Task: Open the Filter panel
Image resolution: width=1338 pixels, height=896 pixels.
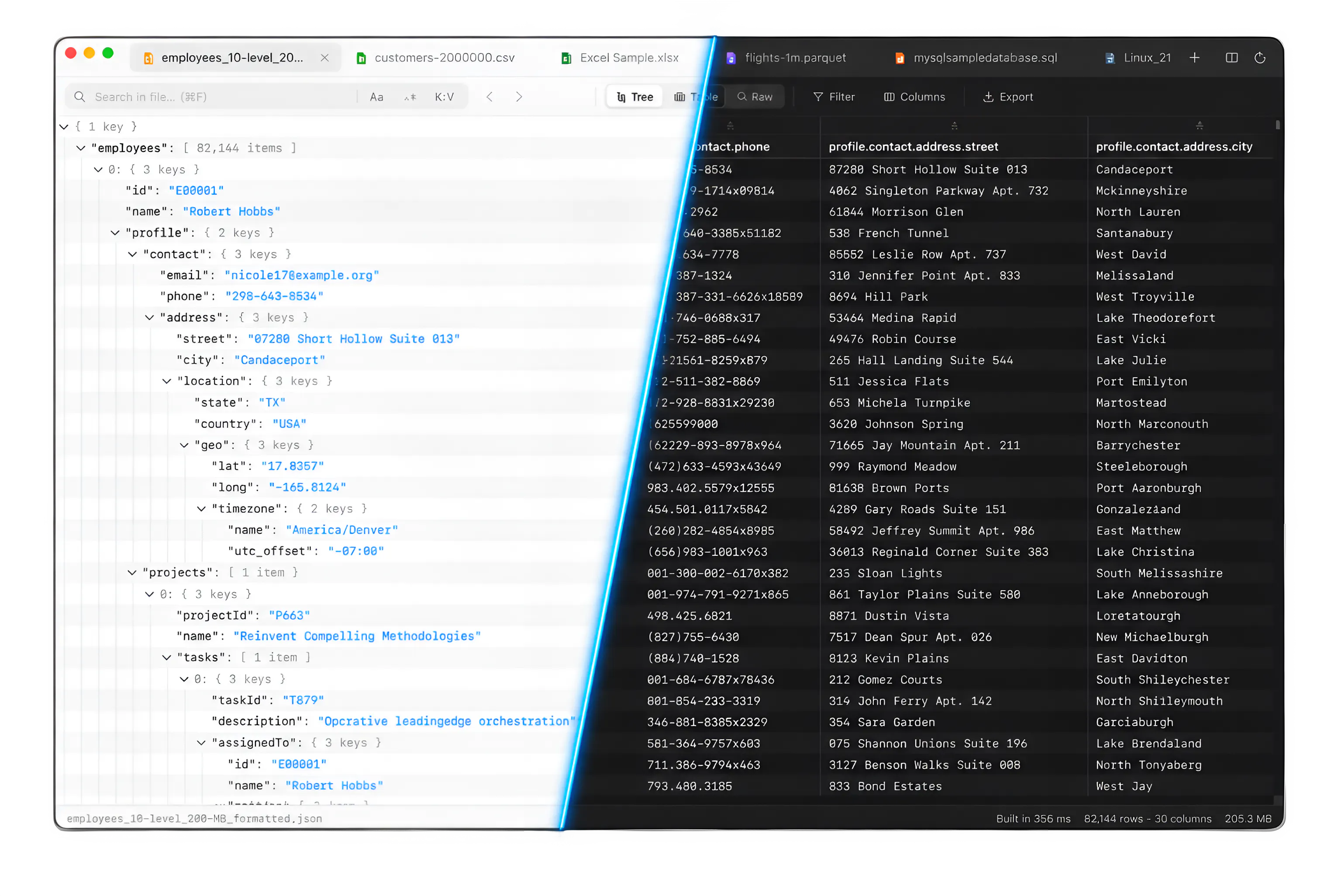Action: coord(834,97)
